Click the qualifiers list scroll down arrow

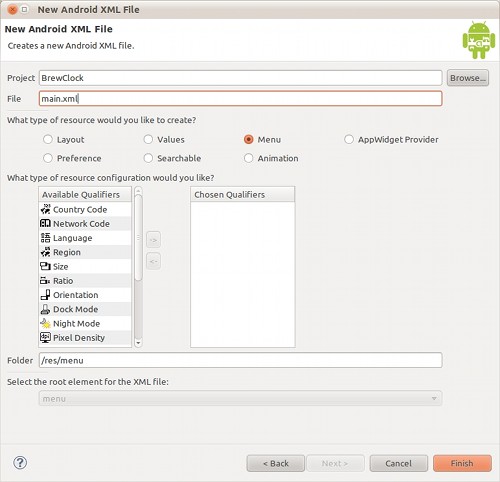pos(138,342)
